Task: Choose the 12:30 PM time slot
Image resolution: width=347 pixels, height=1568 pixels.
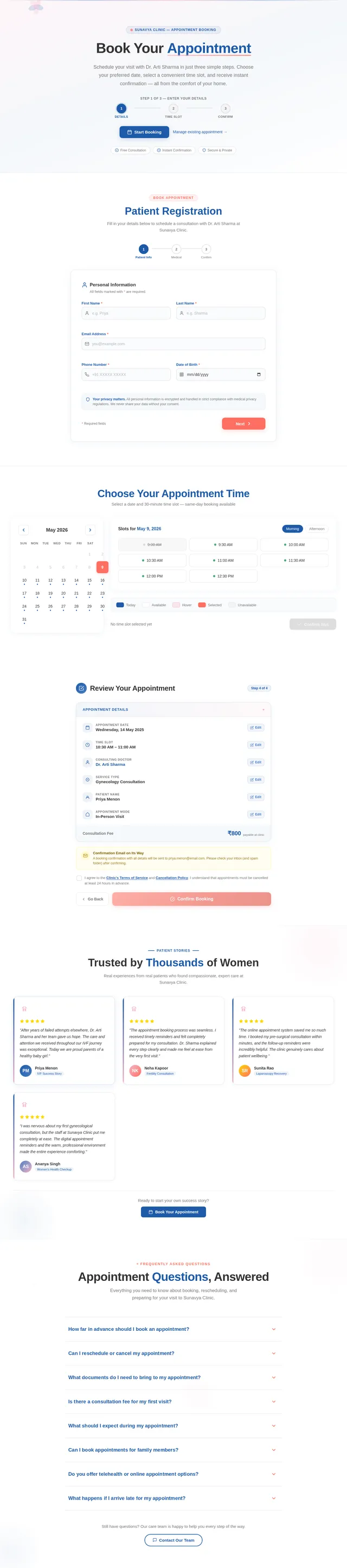Action: [223, 576]
